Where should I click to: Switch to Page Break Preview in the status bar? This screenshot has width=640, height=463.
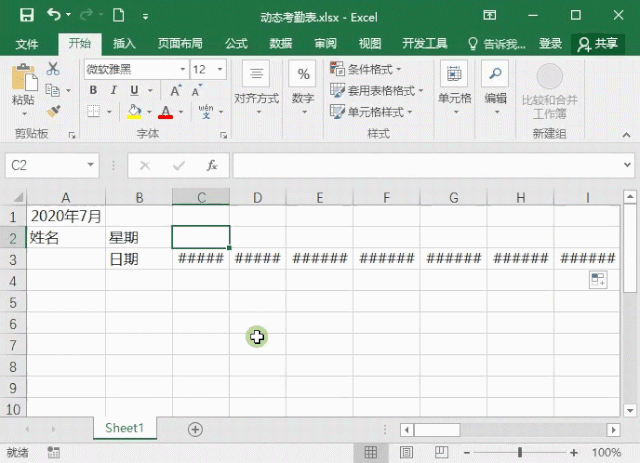coord(442,452)
